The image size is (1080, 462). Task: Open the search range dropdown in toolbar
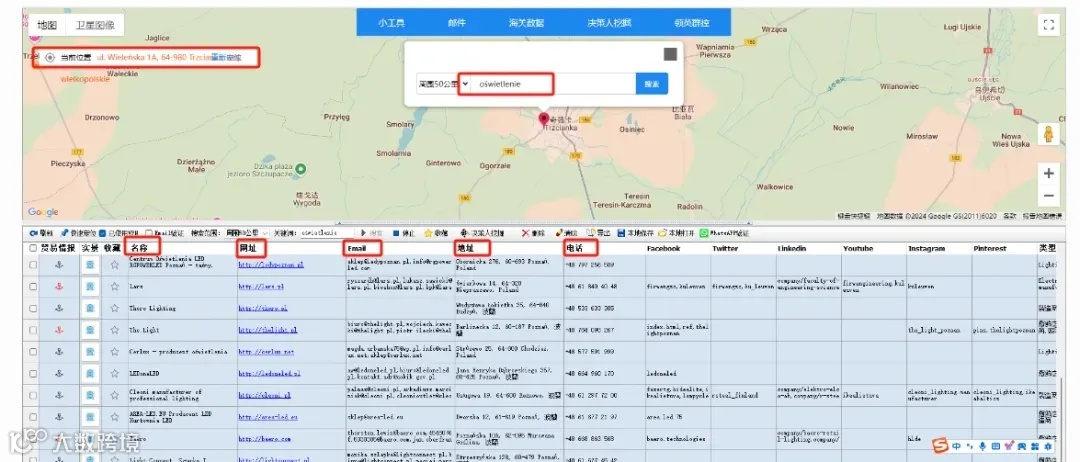(x=247, y=233)
